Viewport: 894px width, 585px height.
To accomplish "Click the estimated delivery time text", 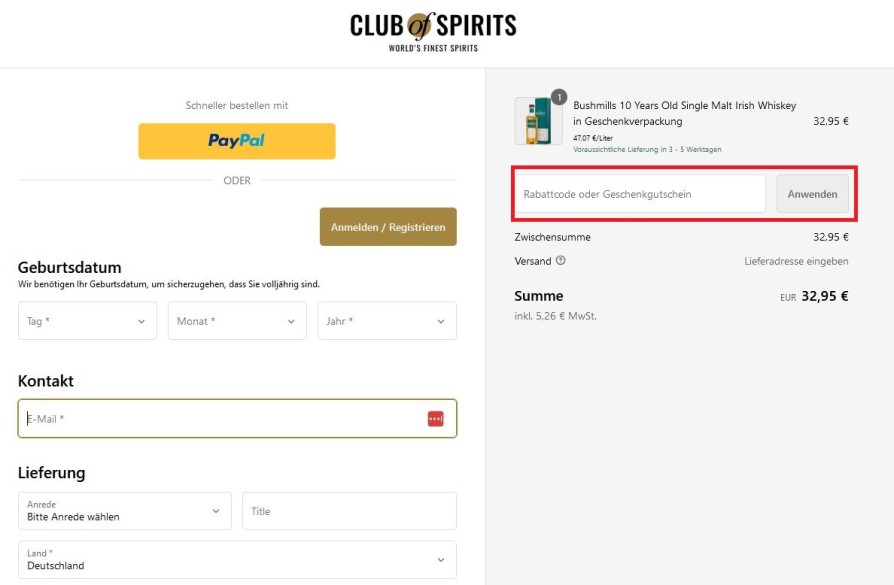I will point(647,149).
